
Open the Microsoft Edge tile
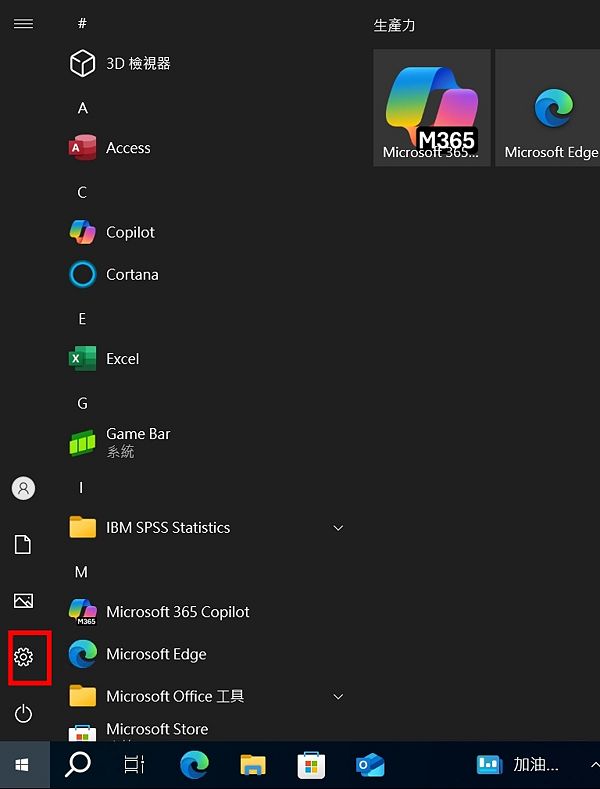click(550, 108)
